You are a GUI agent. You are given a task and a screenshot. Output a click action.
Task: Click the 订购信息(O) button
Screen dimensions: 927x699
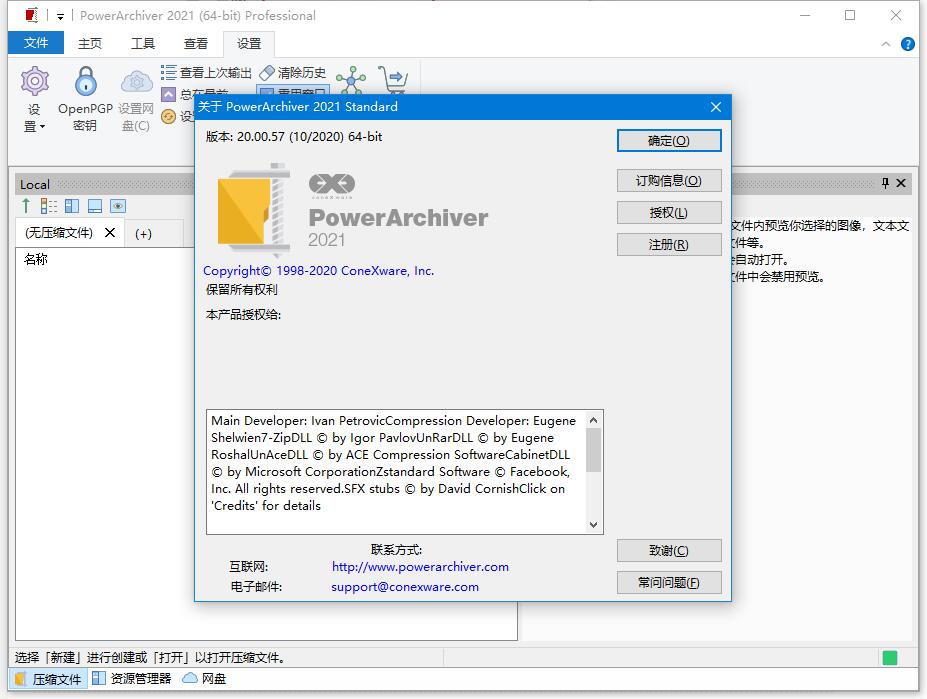[669, 181]
